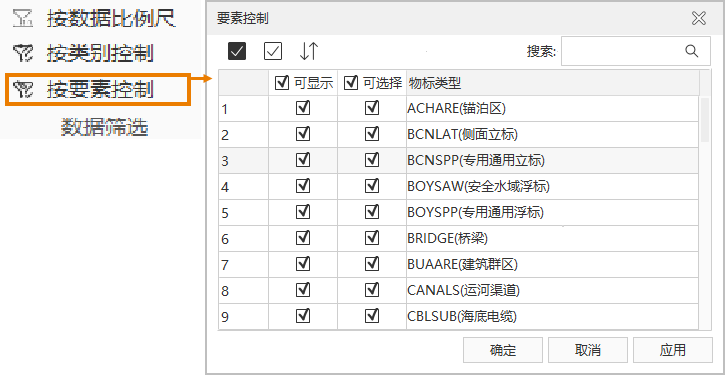This screenshot has height=375, width=725.
Task: Select the CBLSUB(海底电缆) row text
Action: coord(462,317)
